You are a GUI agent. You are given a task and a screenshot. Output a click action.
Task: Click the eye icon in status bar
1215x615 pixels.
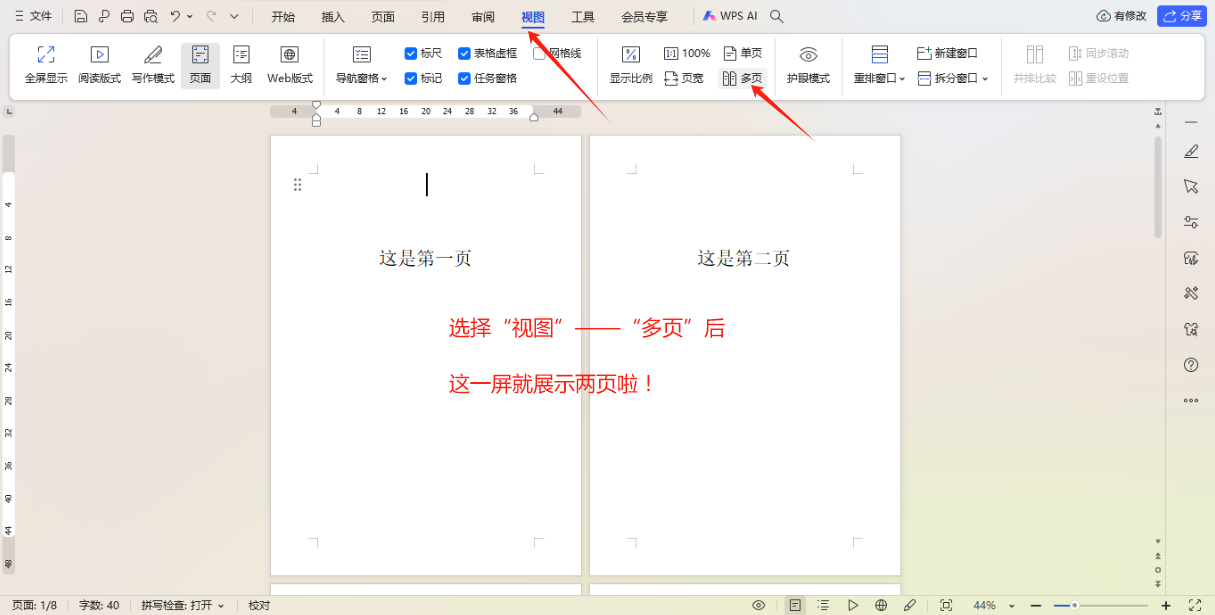point(759,605)
